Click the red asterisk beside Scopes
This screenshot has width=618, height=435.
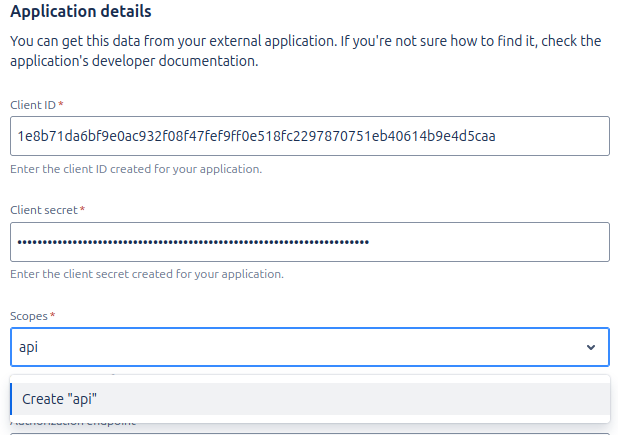click(53, 316)
